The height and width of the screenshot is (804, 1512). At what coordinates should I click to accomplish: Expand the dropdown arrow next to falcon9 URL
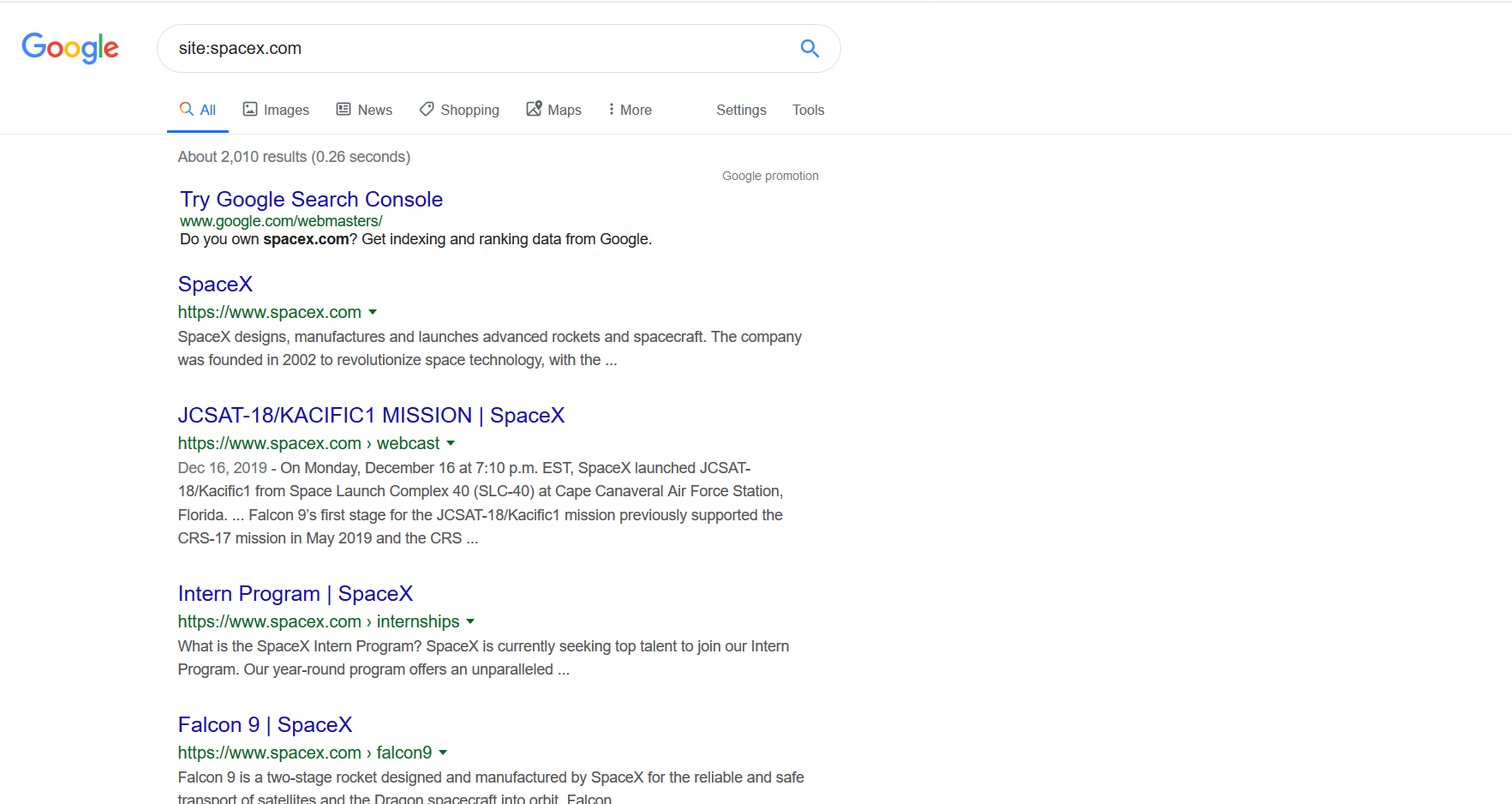(x=443, y=753)
